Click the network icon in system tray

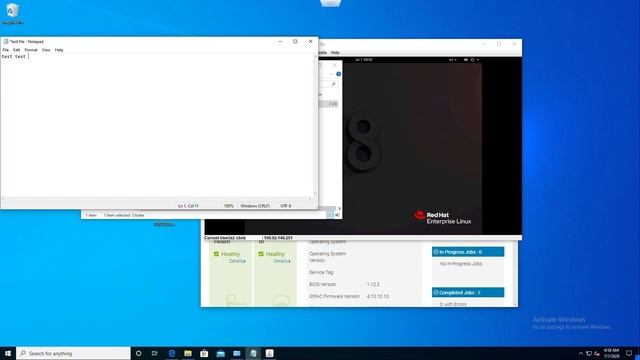tap(589, 353)
